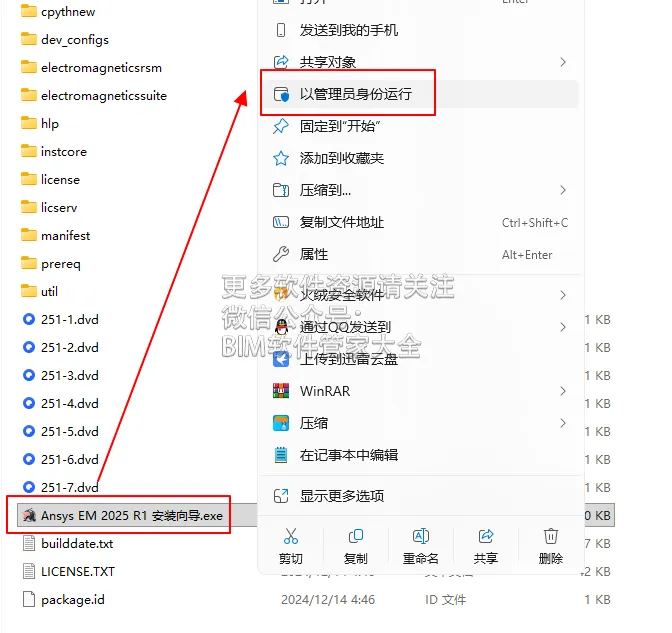
Task: Click the trash Delete icon
Action: pos(551,536)
